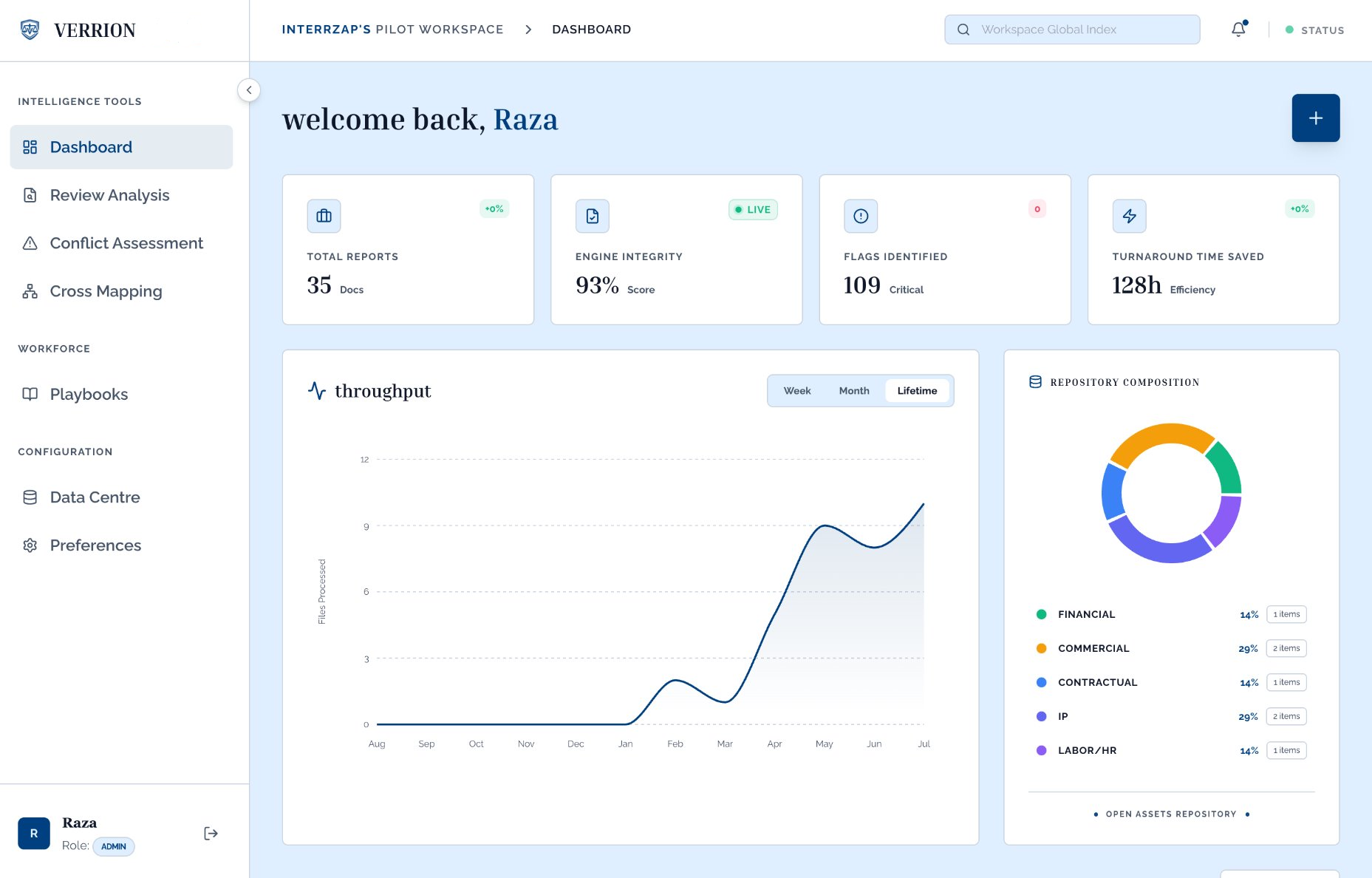Focus the Workspace Global Index search field
This screenshot has width=1372, height=878.
pos(1072,30)
